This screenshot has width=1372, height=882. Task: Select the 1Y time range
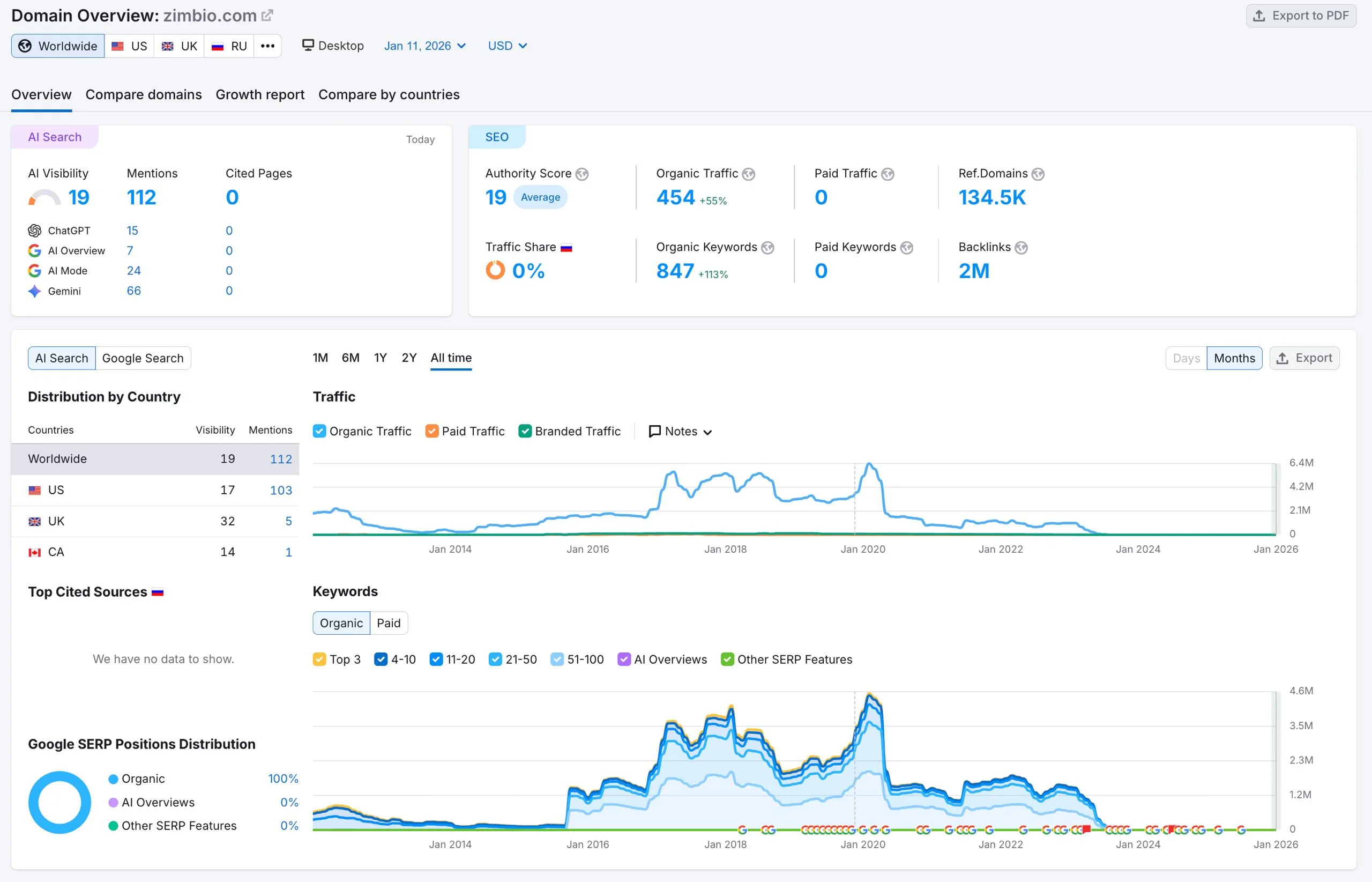380,358
